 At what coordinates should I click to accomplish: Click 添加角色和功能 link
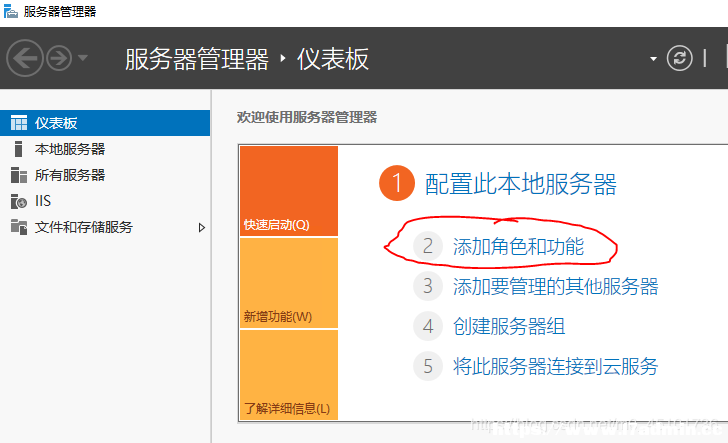tap(518, 247)
